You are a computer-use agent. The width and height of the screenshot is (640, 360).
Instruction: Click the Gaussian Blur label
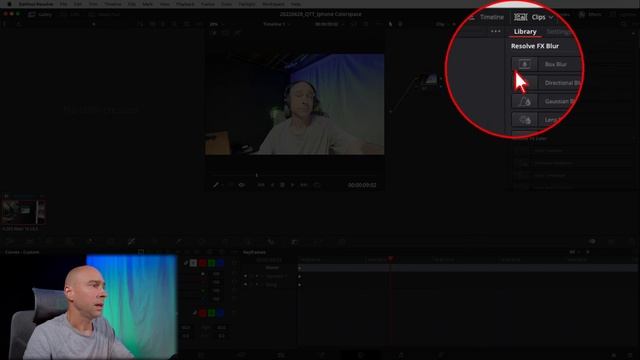coord(560,101)
